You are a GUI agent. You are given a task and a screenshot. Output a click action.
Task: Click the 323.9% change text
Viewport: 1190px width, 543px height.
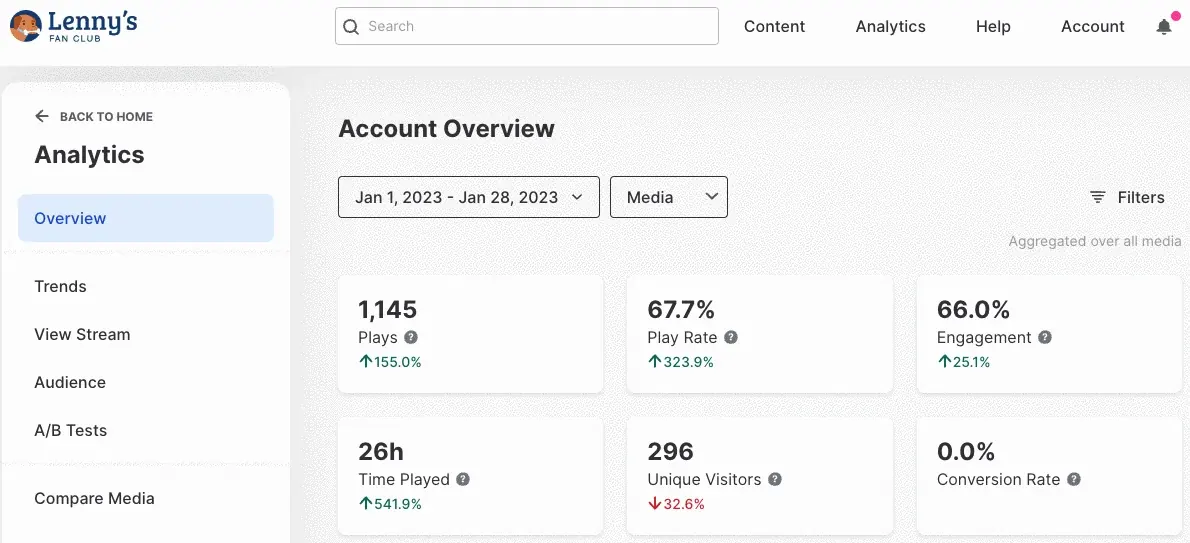pos(688,362)
